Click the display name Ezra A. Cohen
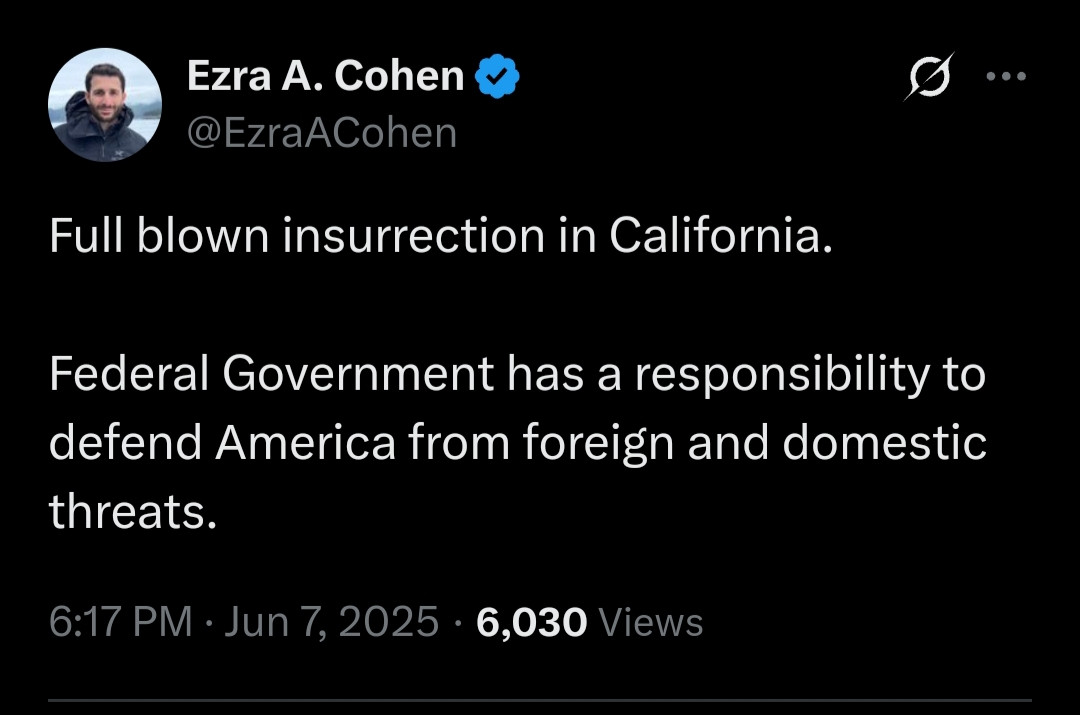Screen dimensions: 1080x715 pyautogui.click(x=325, y=77)
